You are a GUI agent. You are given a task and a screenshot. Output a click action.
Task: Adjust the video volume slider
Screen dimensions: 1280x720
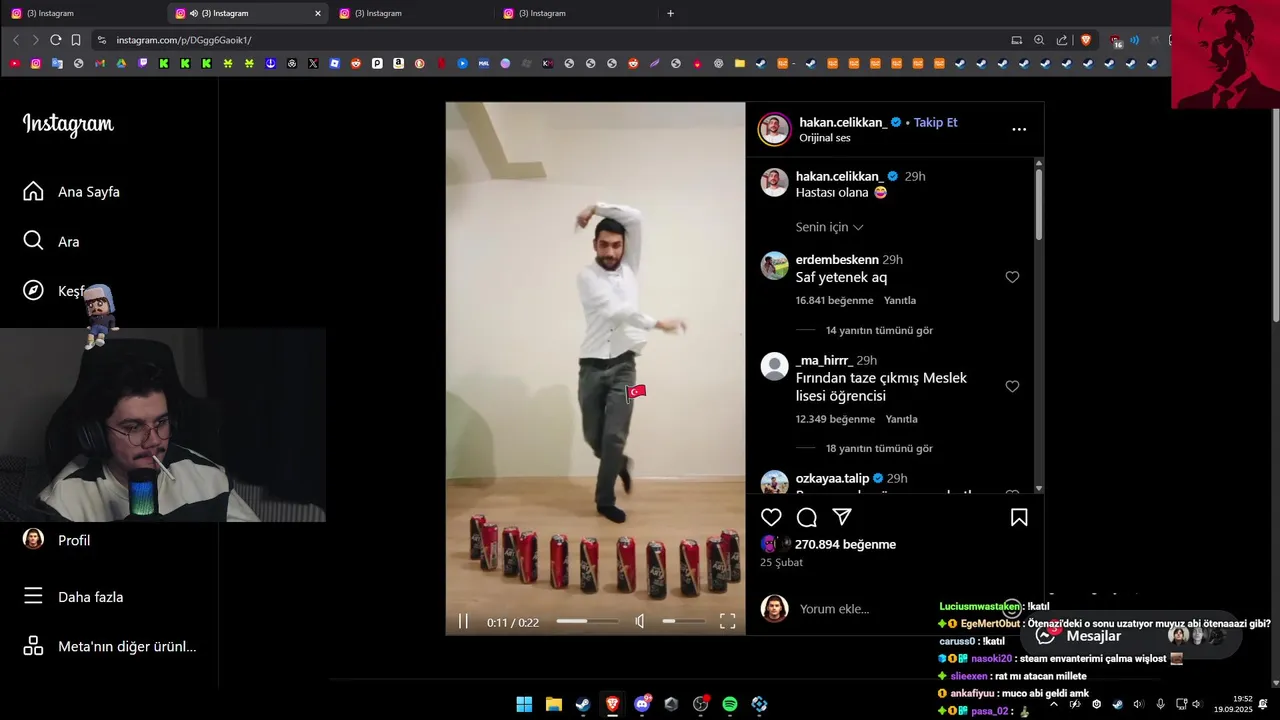click(x=683, y=621)
